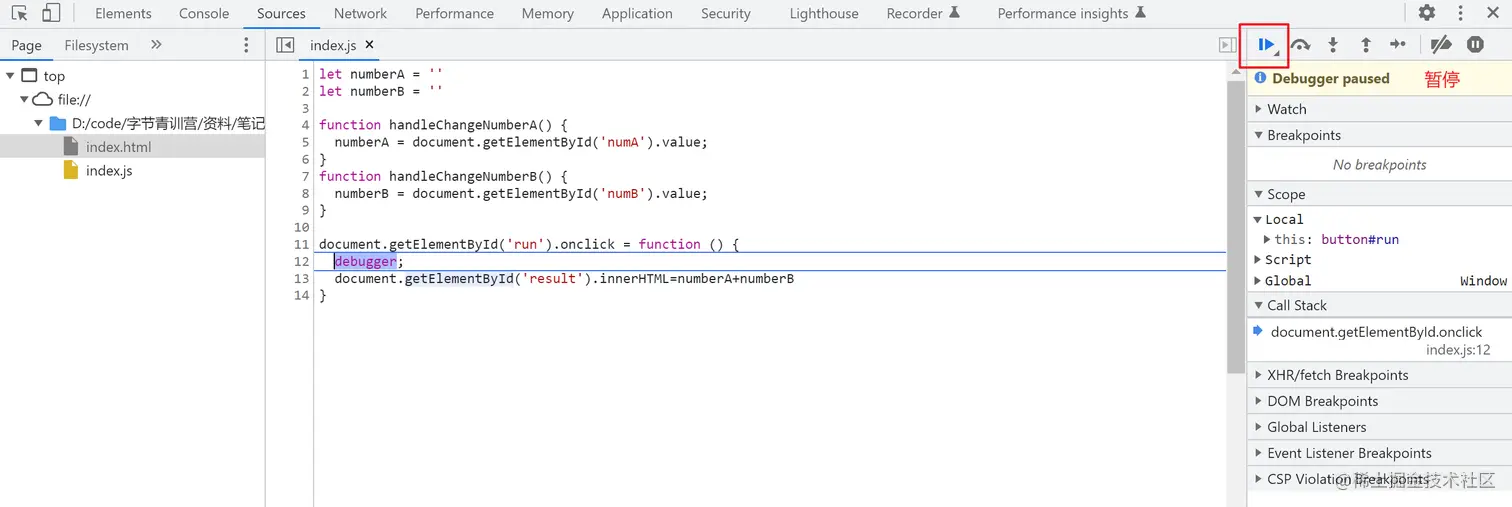
Task: Select the index.js editor tab
Action: 333,45
